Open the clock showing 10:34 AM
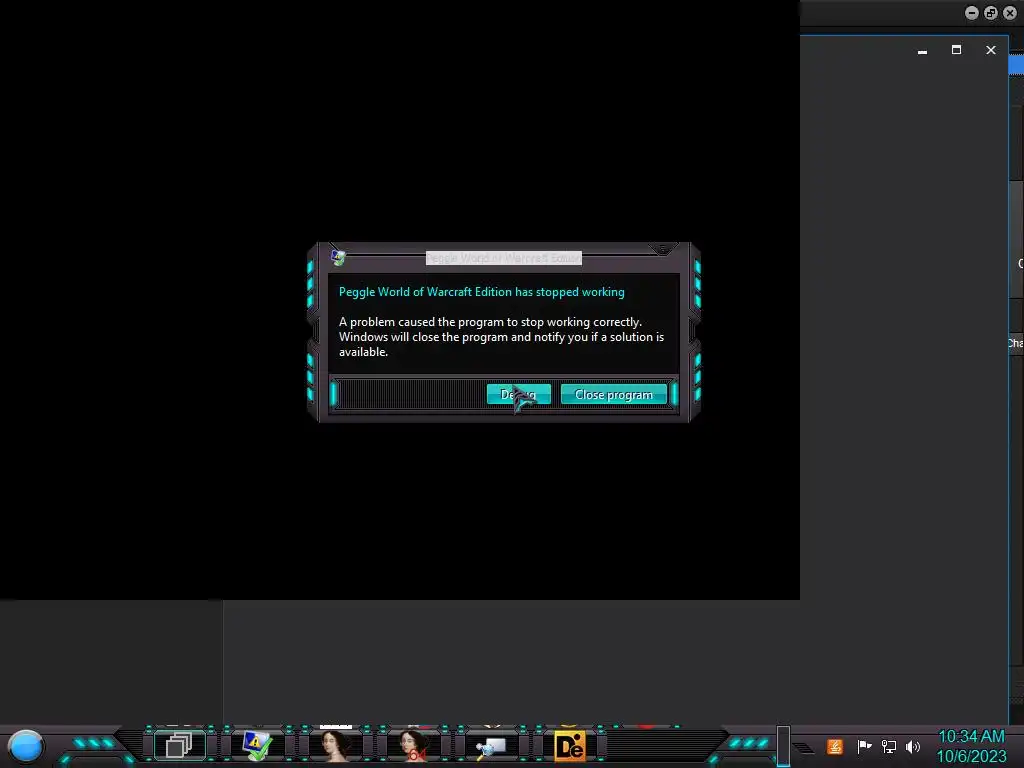This screenshot has width=1024, height=768. (x=971, y=746)
